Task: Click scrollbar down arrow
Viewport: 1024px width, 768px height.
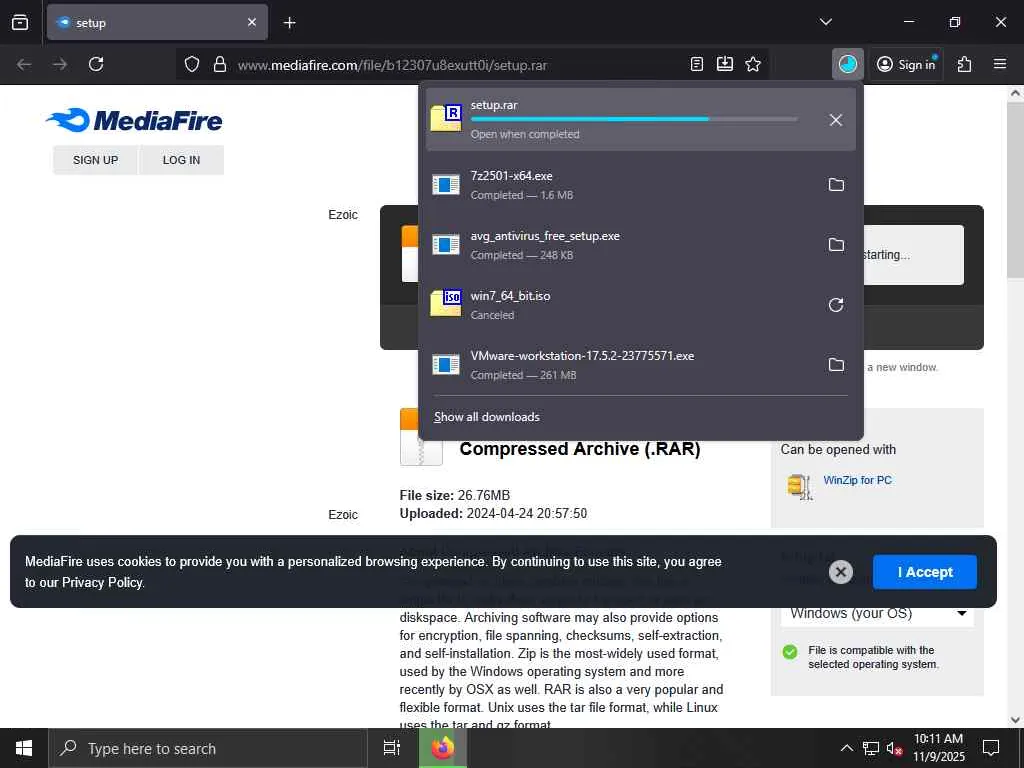Action: [1015, 719]
